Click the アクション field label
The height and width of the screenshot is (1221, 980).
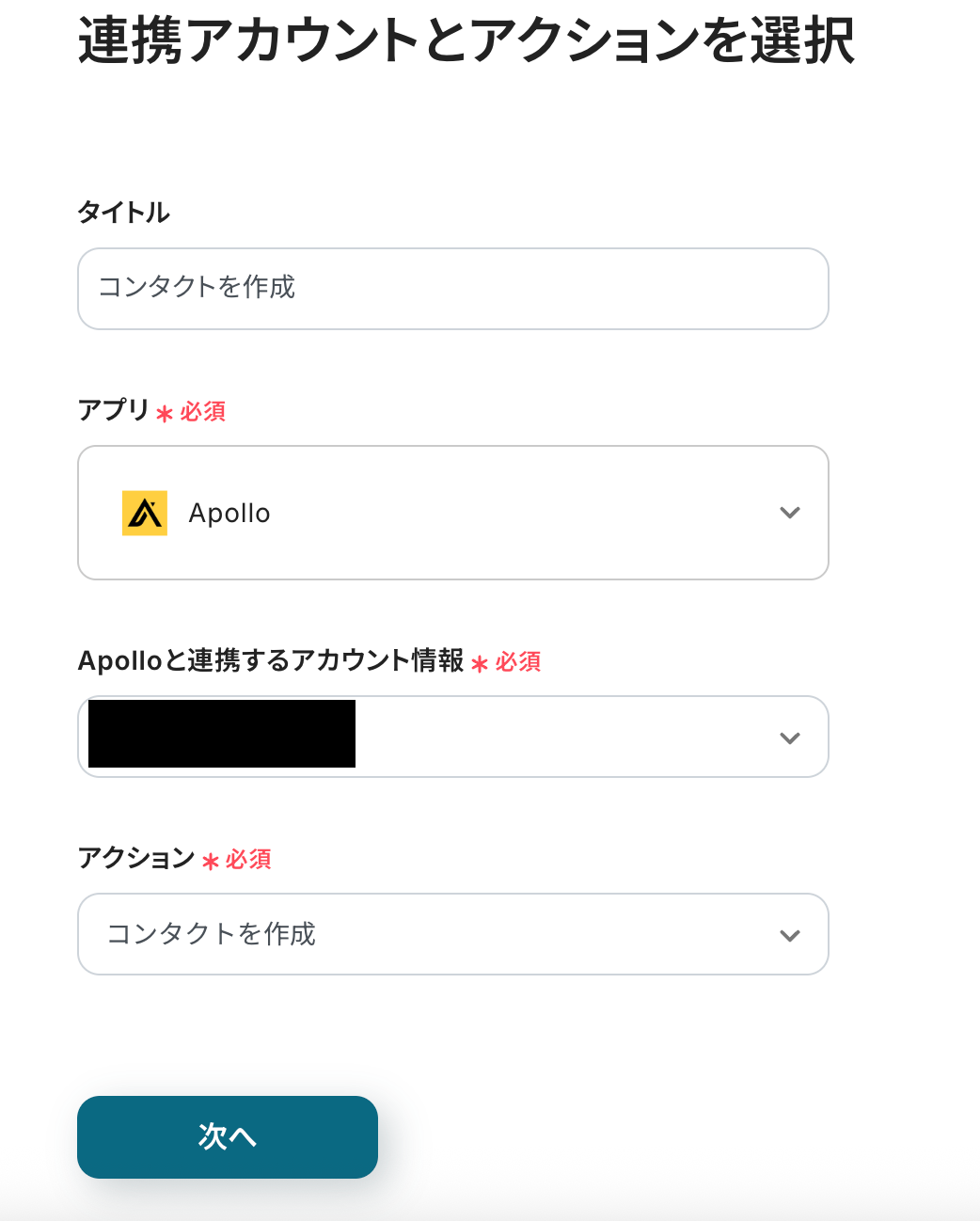136,858
